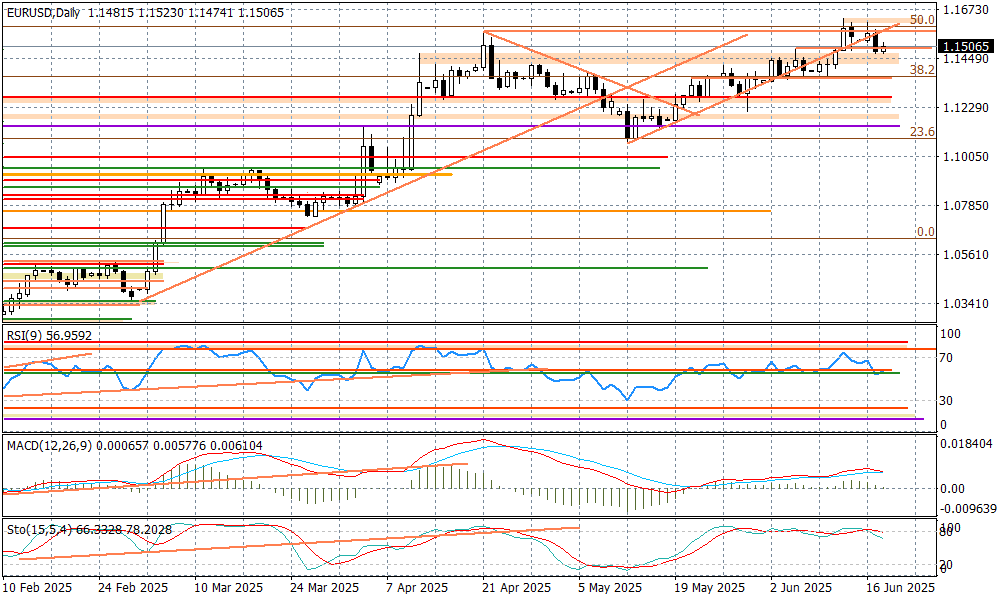Select the 16 Jun 2025 date label
Viewport: 1000px width, 600px height.
(899, 589)
